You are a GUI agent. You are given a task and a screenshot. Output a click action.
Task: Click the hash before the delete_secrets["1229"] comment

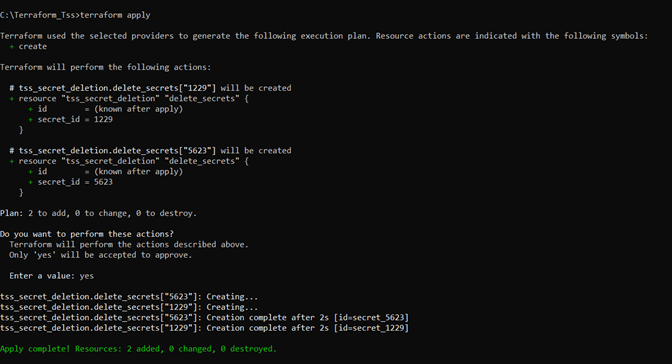point(12,88)
